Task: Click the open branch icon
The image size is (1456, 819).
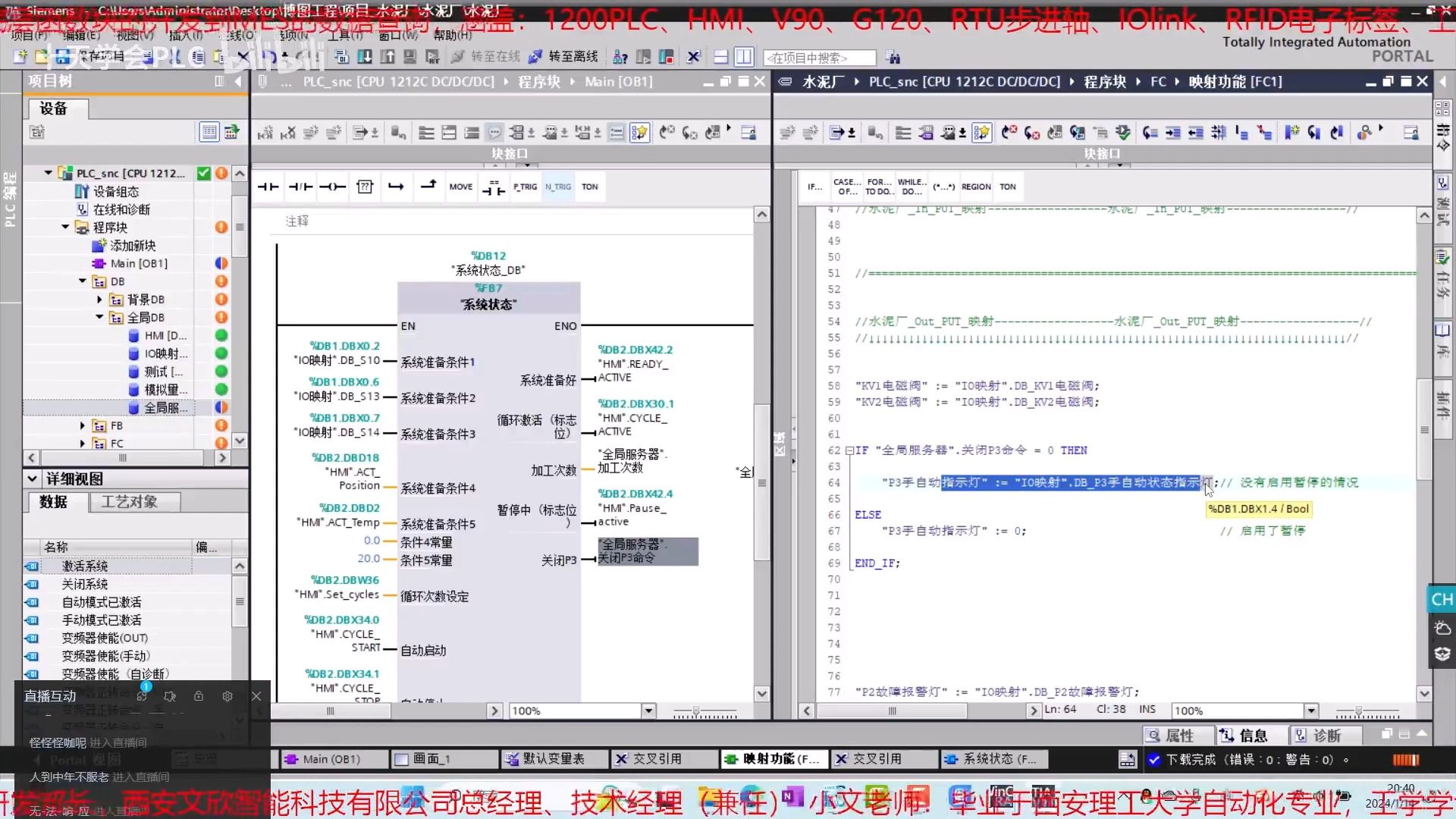Action: 396,187
